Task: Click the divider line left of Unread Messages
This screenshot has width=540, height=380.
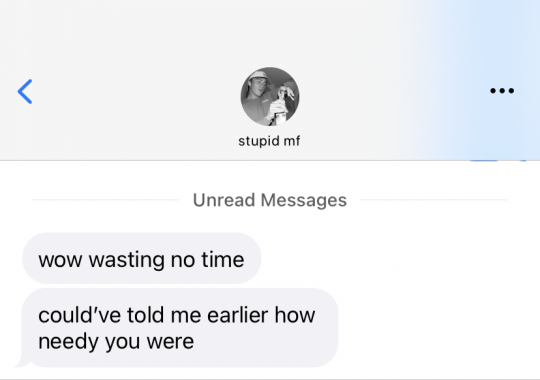Action: pos(106,199)
